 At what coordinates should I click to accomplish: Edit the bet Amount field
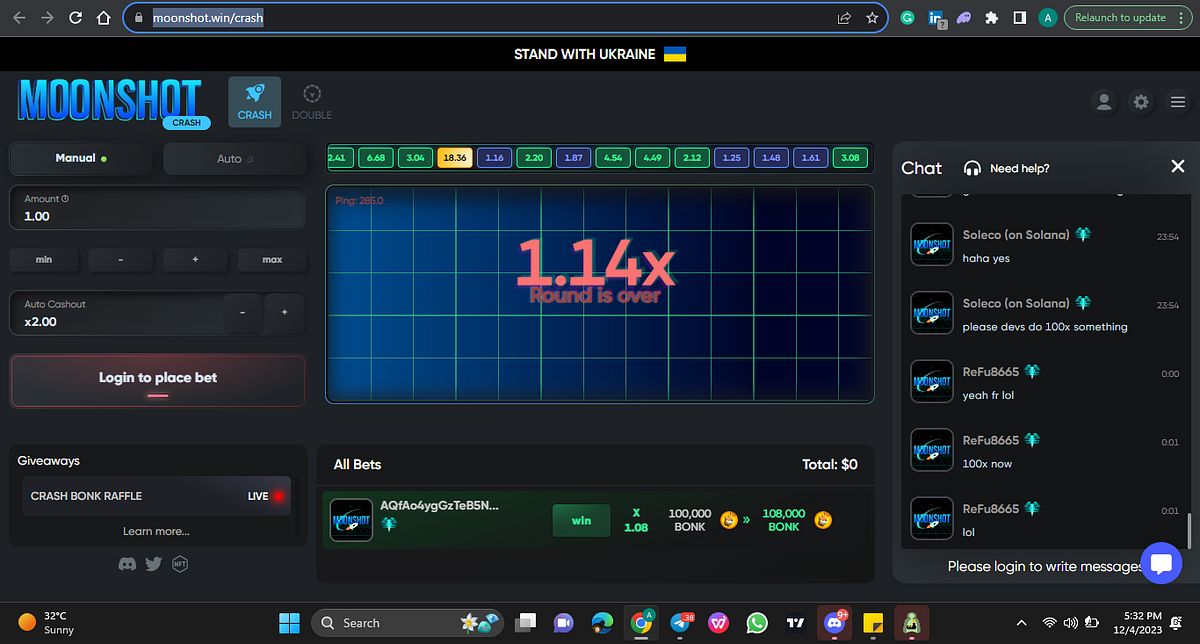(x=157, y=208)
